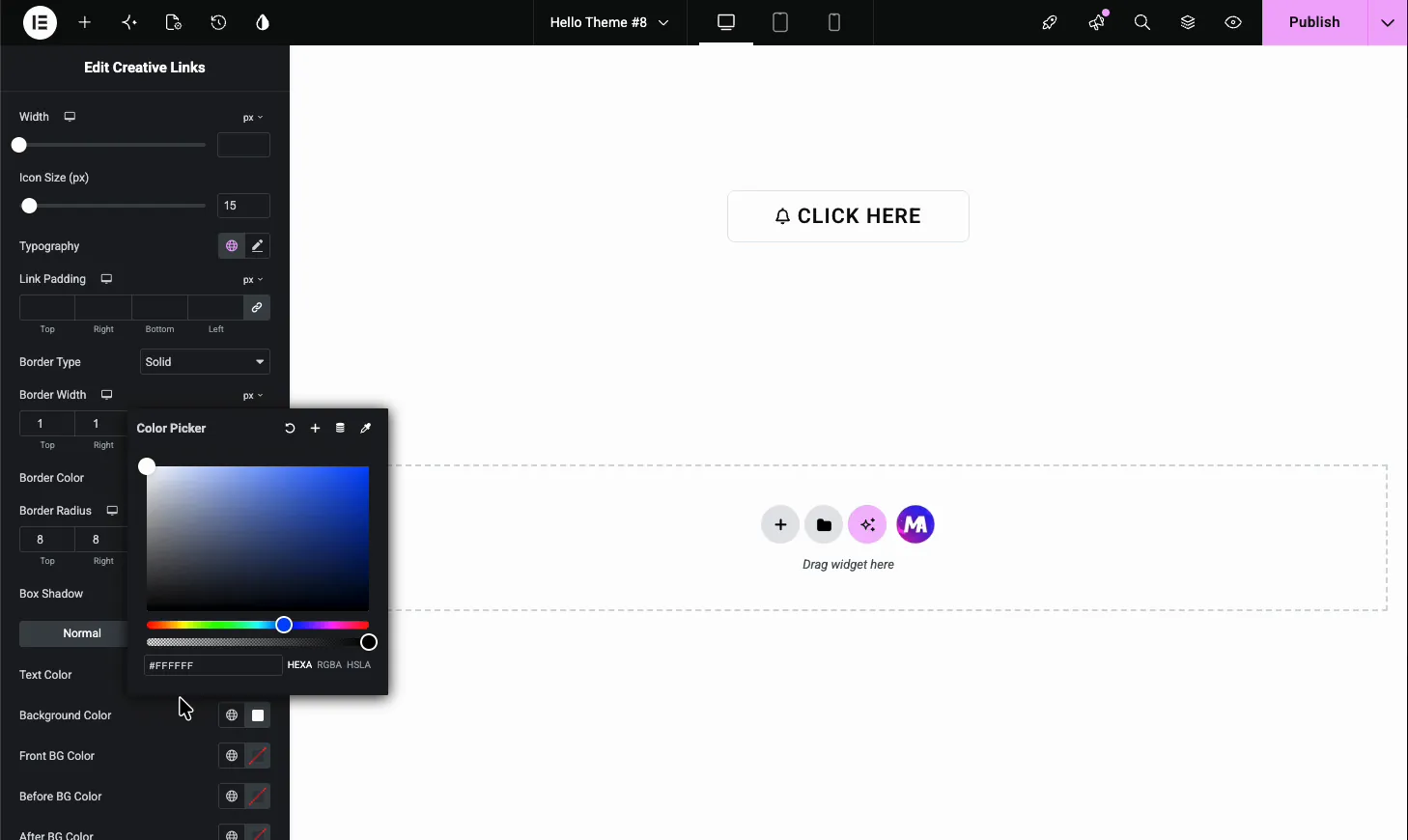
Task: Change the Link Padding unit px dropdown
Action: coord(253,280)
